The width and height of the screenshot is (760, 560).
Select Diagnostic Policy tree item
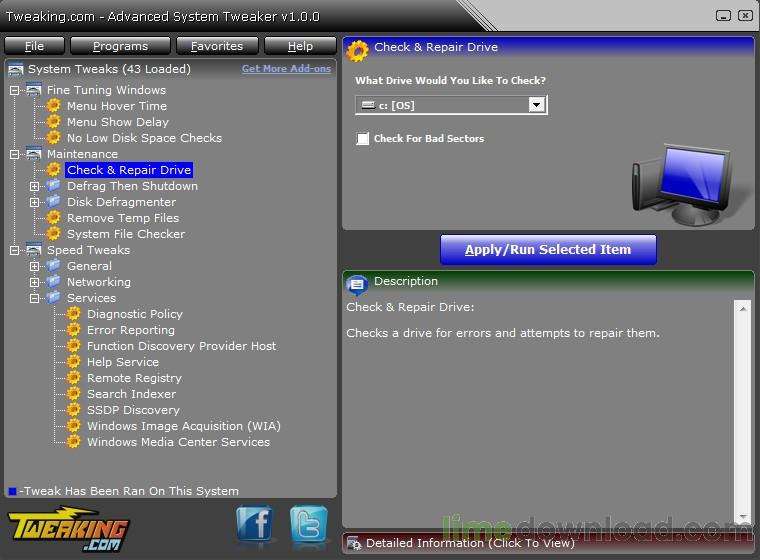(135, 314)
